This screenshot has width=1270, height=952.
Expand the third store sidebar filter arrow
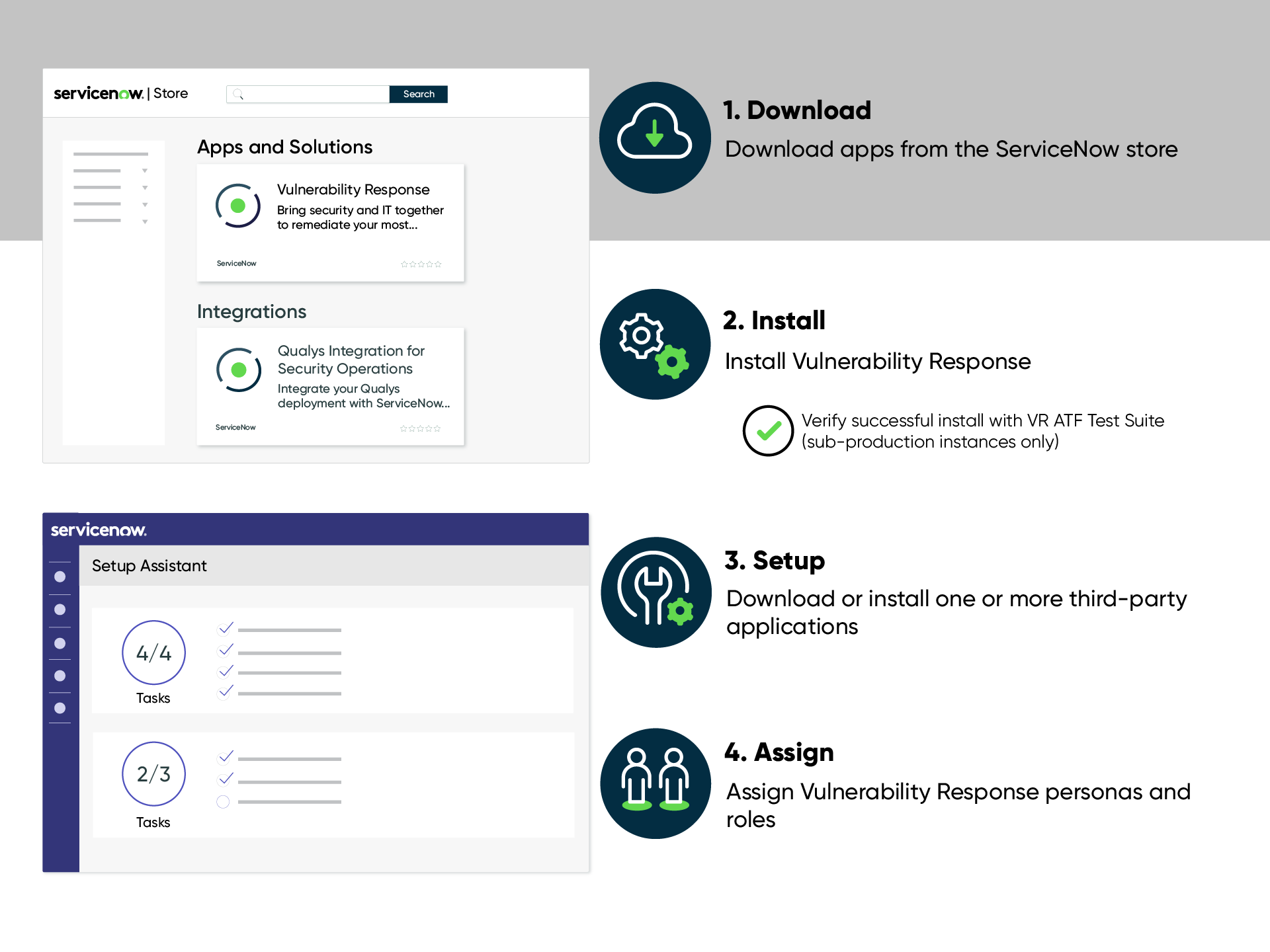[145, 205]
